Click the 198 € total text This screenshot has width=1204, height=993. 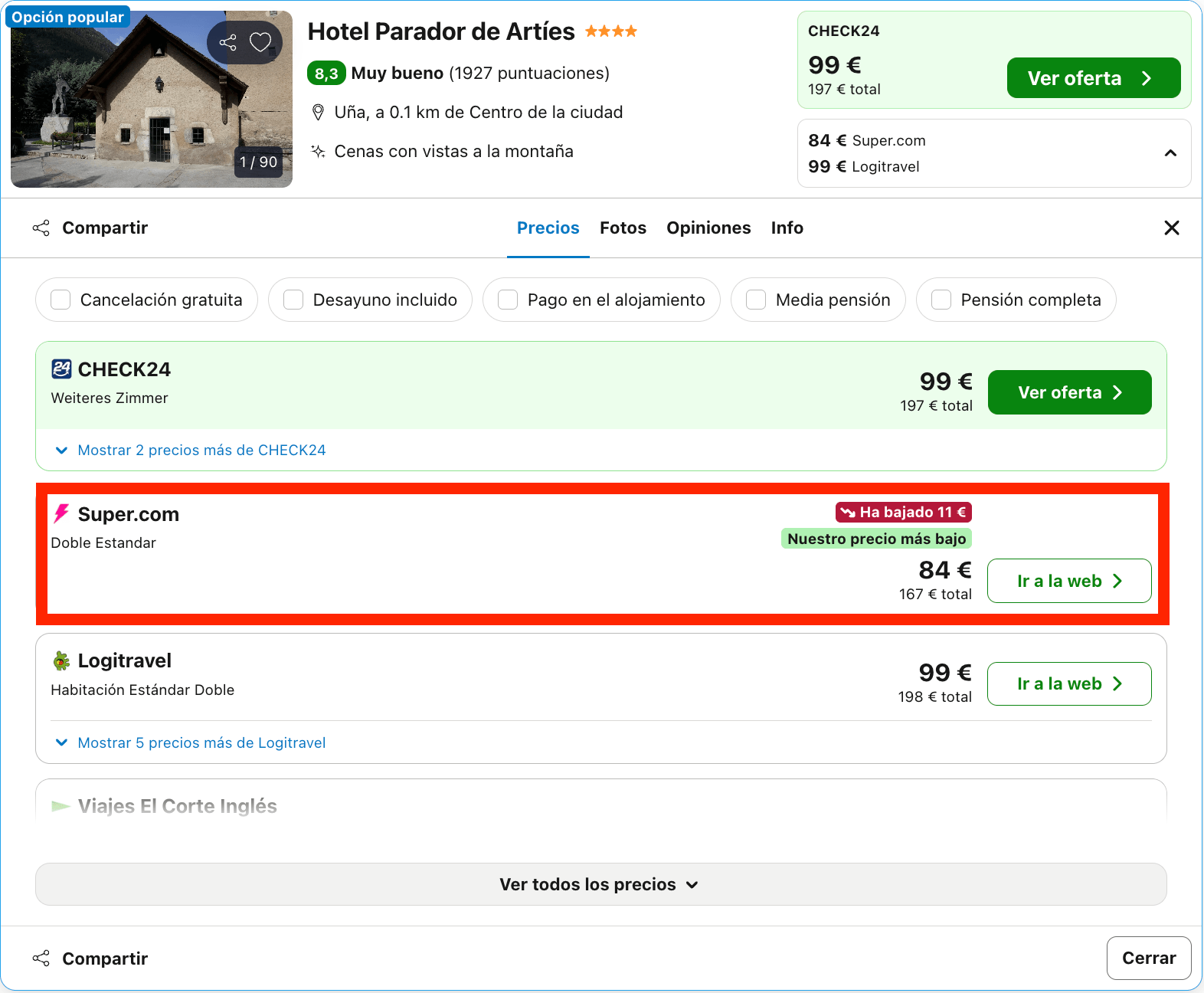[x=934, y=696]
